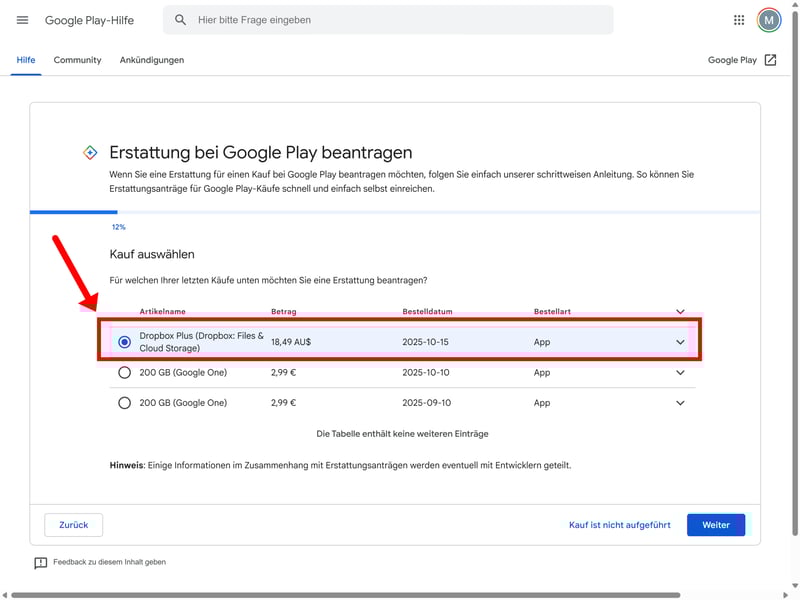Screen dimensions: 800x600
Task: Go back with the Zurück button
Action: (x=74, y=525)
